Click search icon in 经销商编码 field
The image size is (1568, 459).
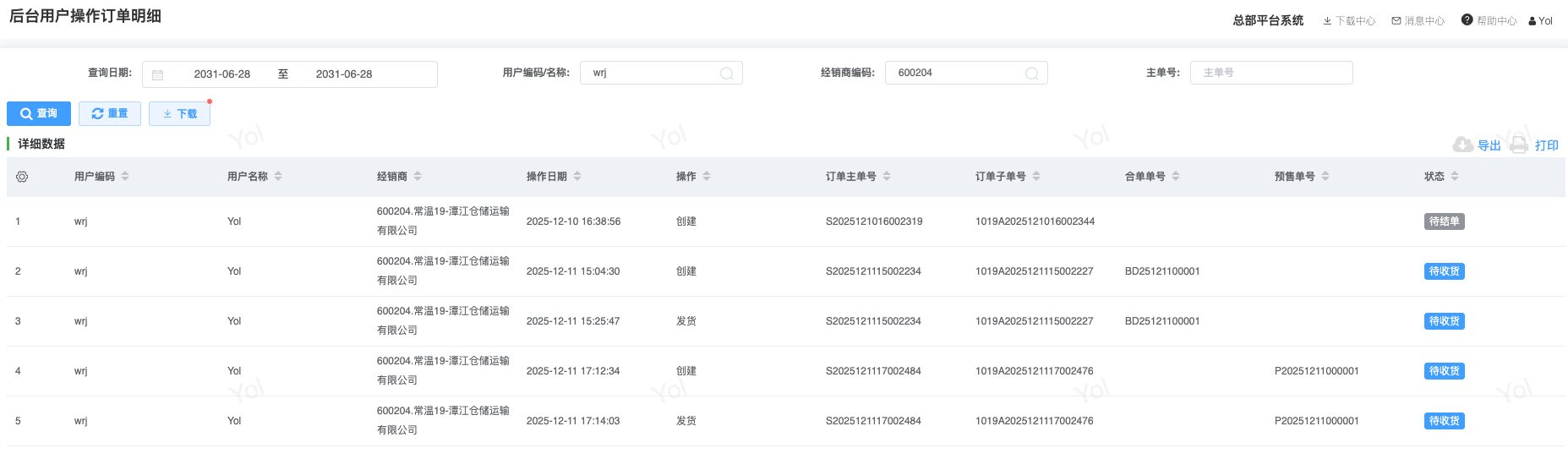point(1031,74)
